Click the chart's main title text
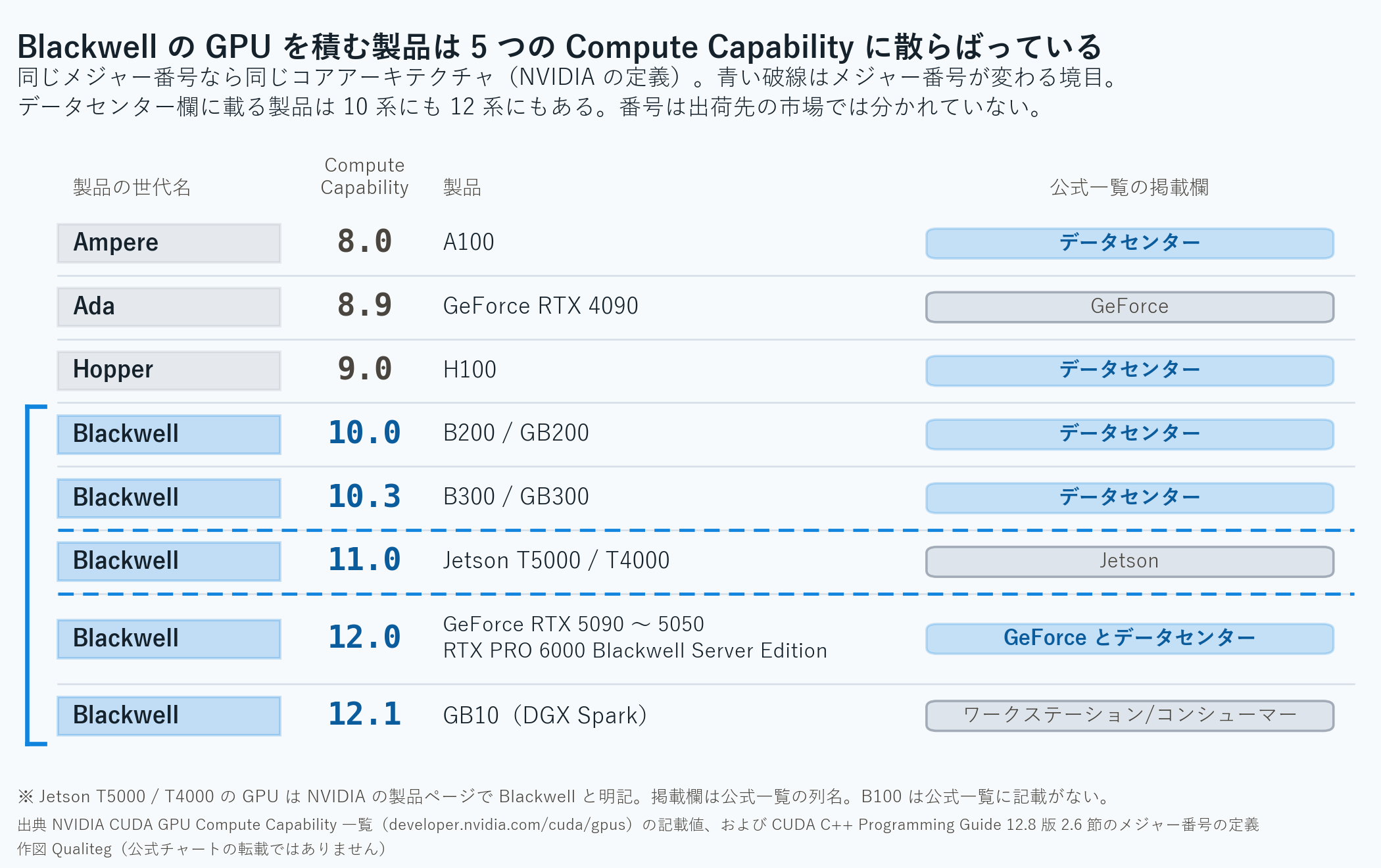The height and width of the screenshot is (868, 1381). coord(560,47)
